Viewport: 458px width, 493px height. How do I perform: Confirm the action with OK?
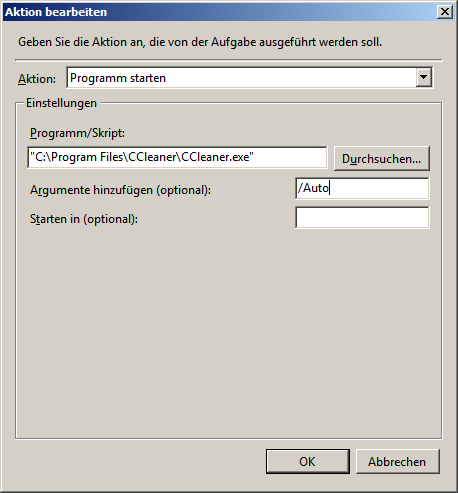tap(308, 461)
